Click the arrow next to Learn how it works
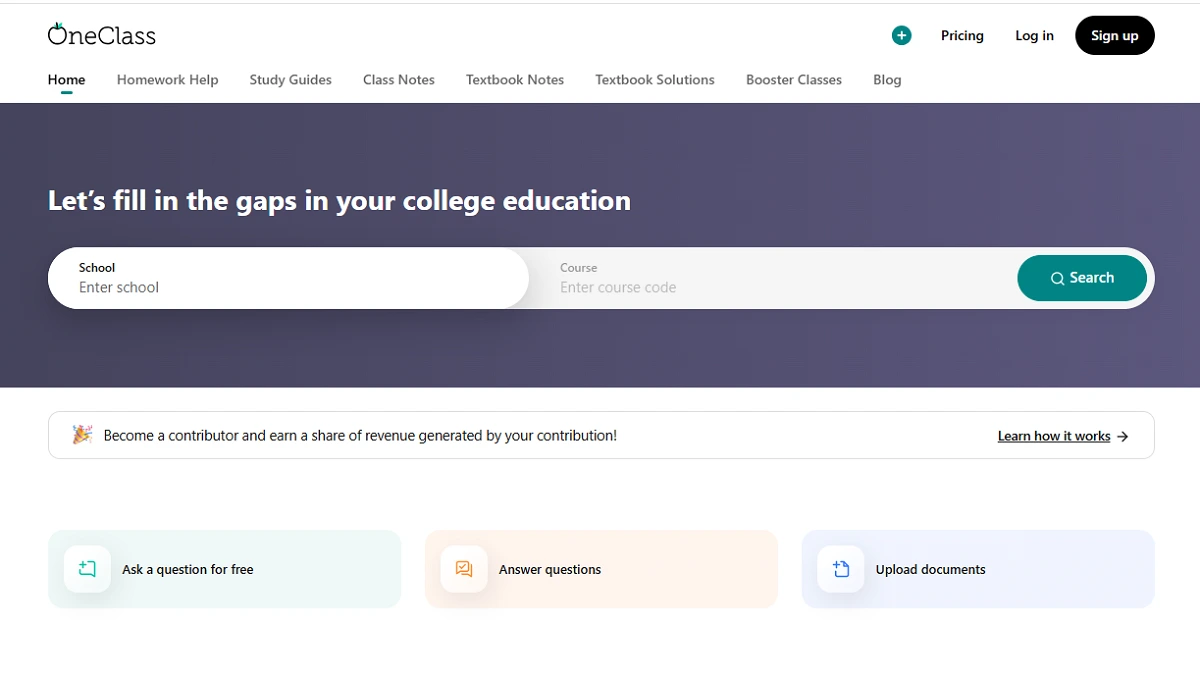 click(1123, 436)
